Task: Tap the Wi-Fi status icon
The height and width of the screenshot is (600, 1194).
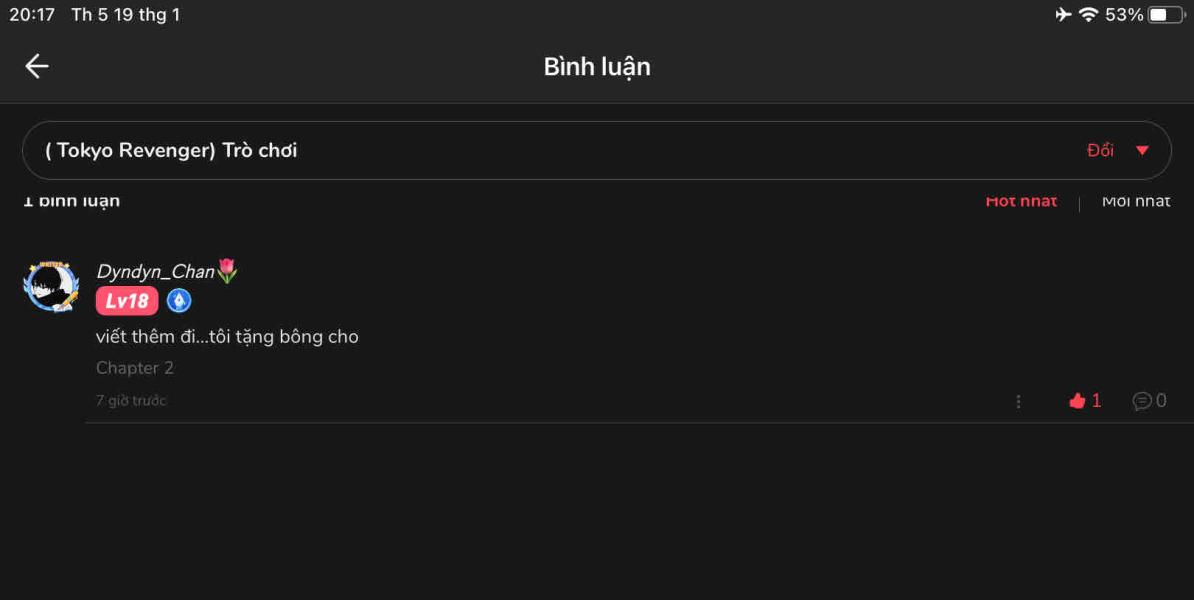Action: [x=1088, y=15]
